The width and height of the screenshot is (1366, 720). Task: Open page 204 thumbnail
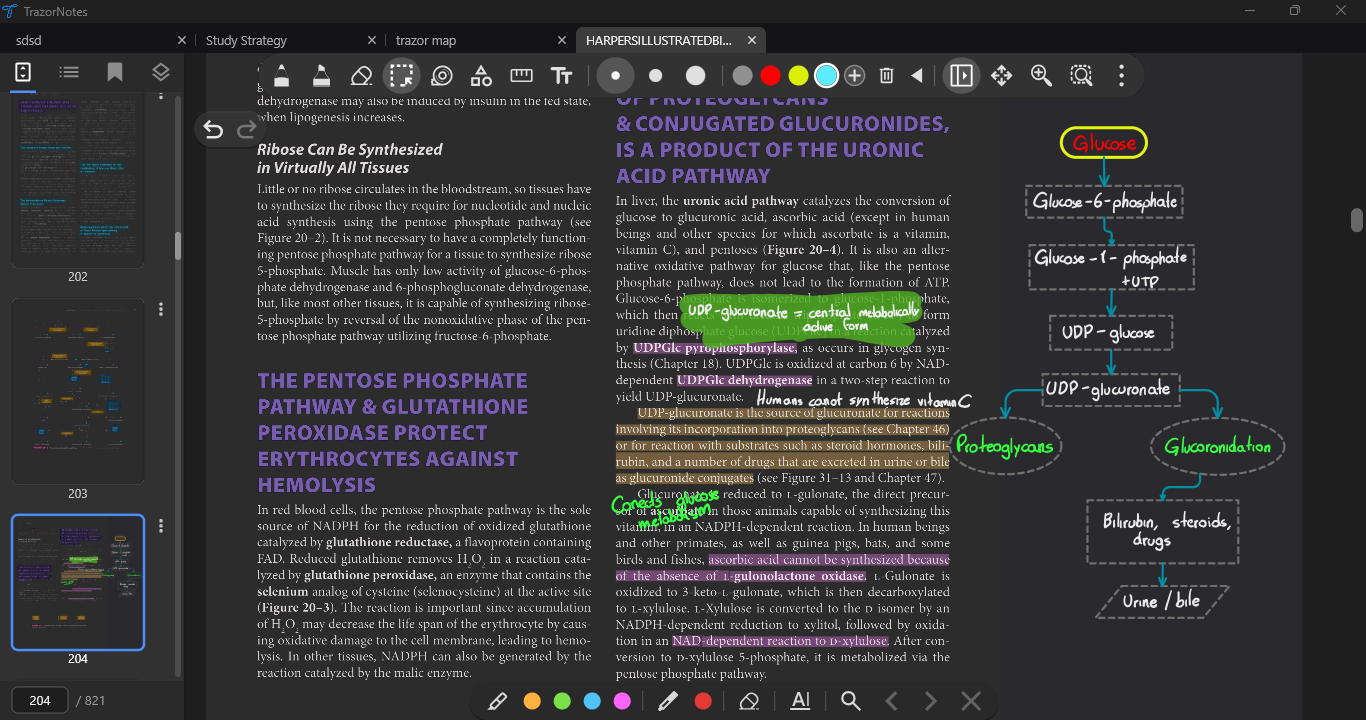pyautogui.click(x=78, y=582)
